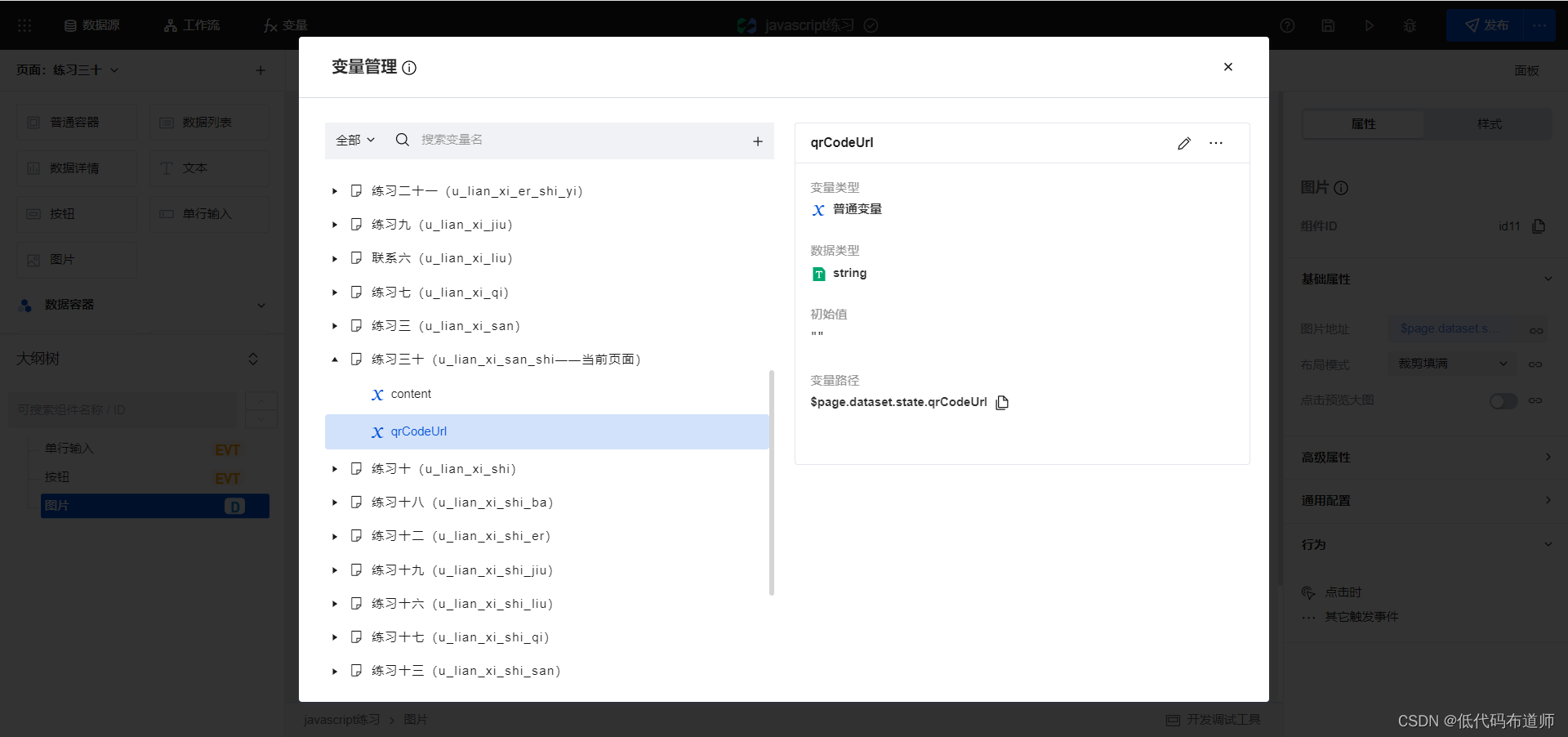Copy component ID id11
The height and width of the screenshot is (737, 1568).
(1539, 226)
